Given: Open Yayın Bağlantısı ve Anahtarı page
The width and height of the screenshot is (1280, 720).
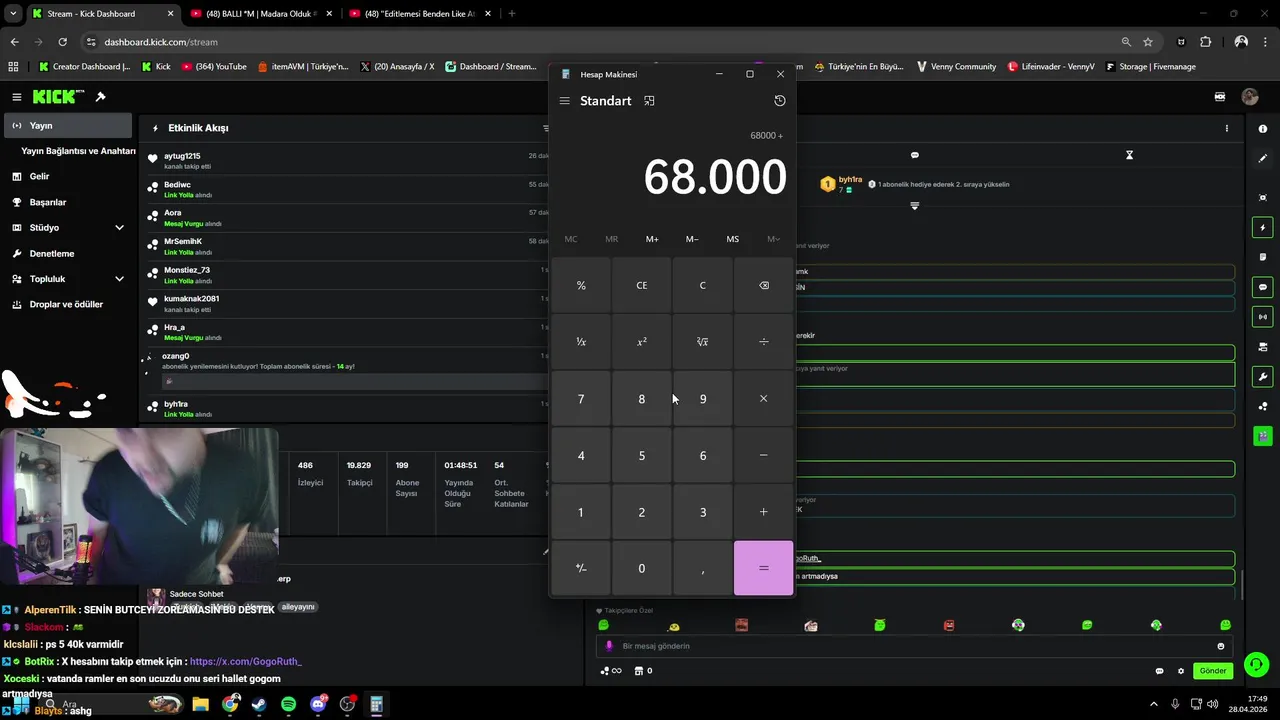Looking at the screenshot, I should click(78, 151).
